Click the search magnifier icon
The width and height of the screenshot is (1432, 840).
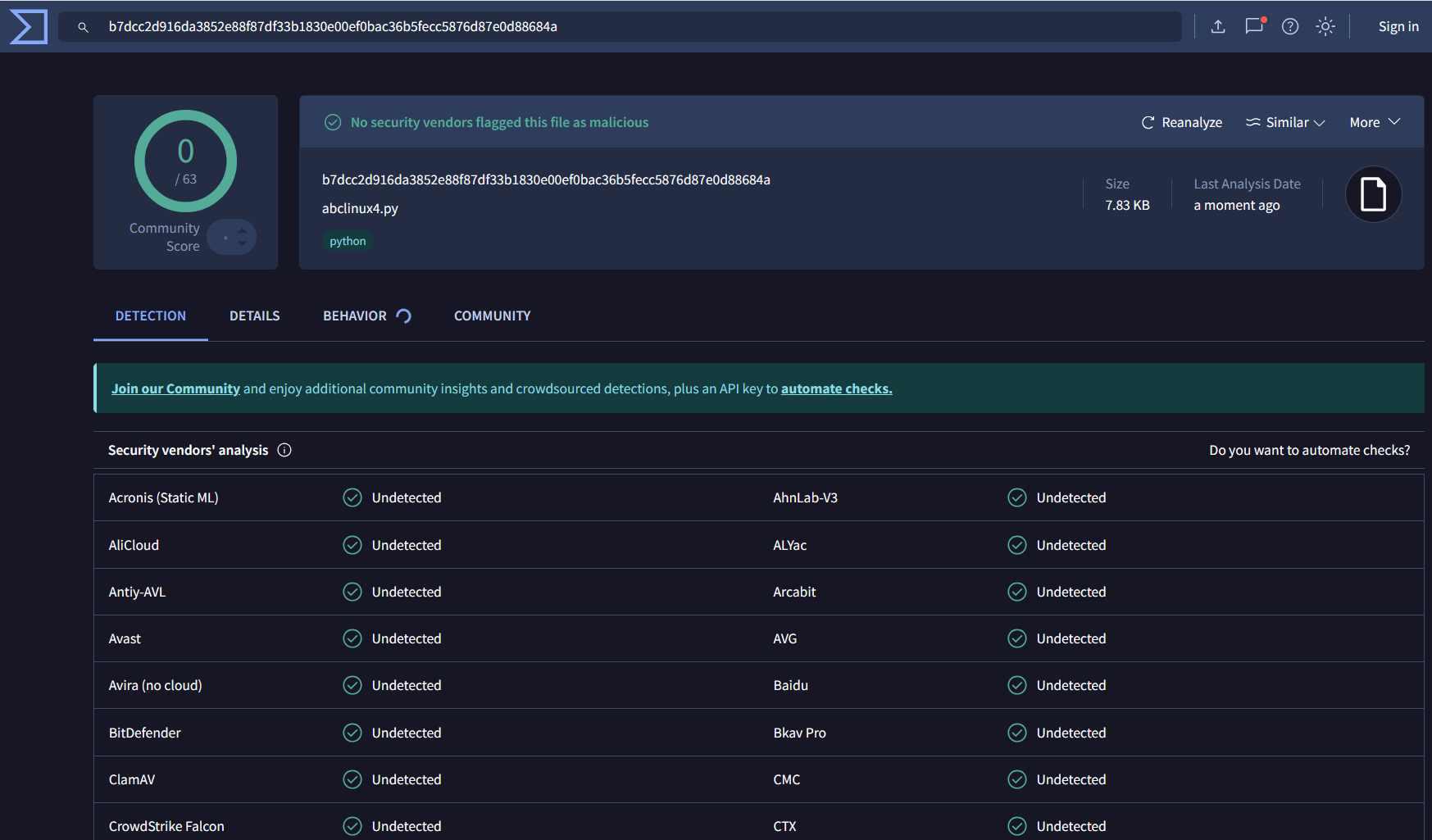coord(83,27)
